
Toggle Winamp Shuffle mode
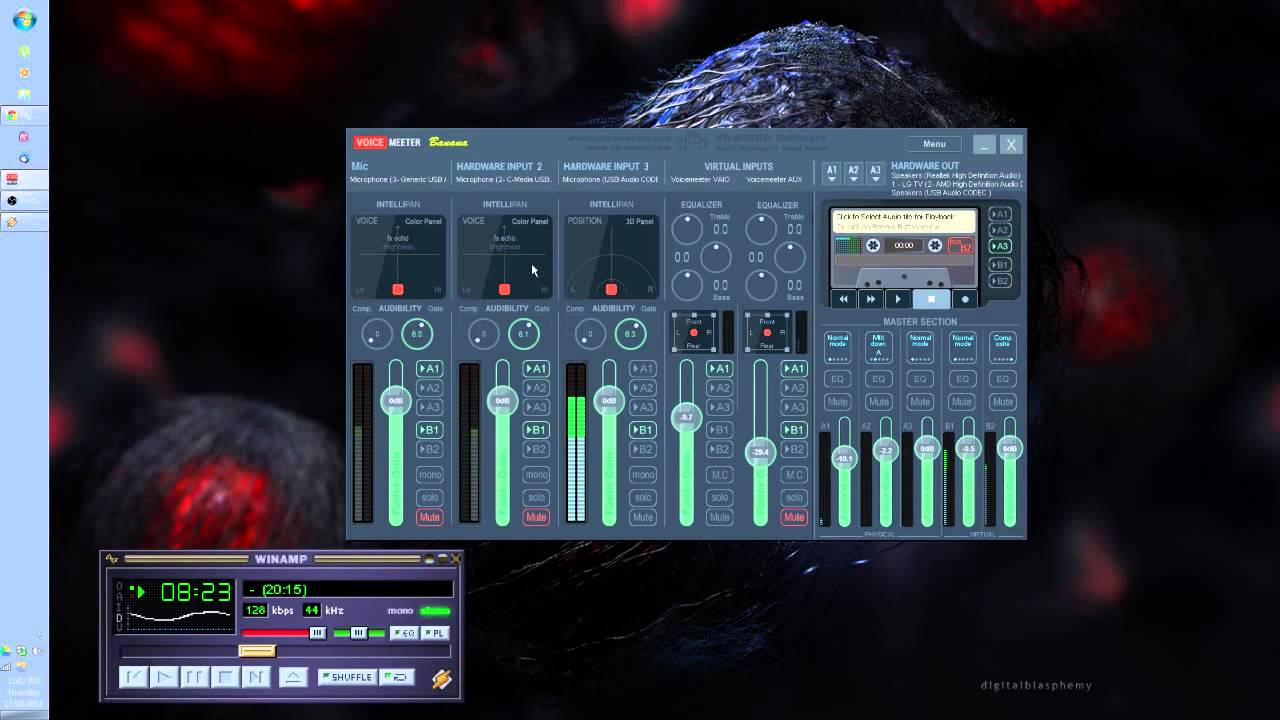coord(347,677)
